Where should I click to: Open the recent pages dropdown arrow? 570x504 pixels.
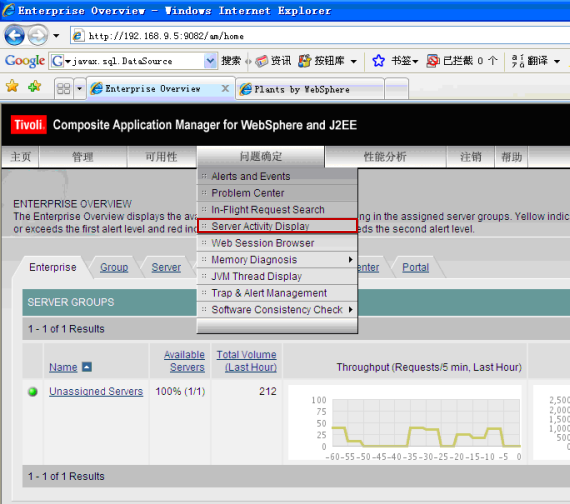click(56, 36)
